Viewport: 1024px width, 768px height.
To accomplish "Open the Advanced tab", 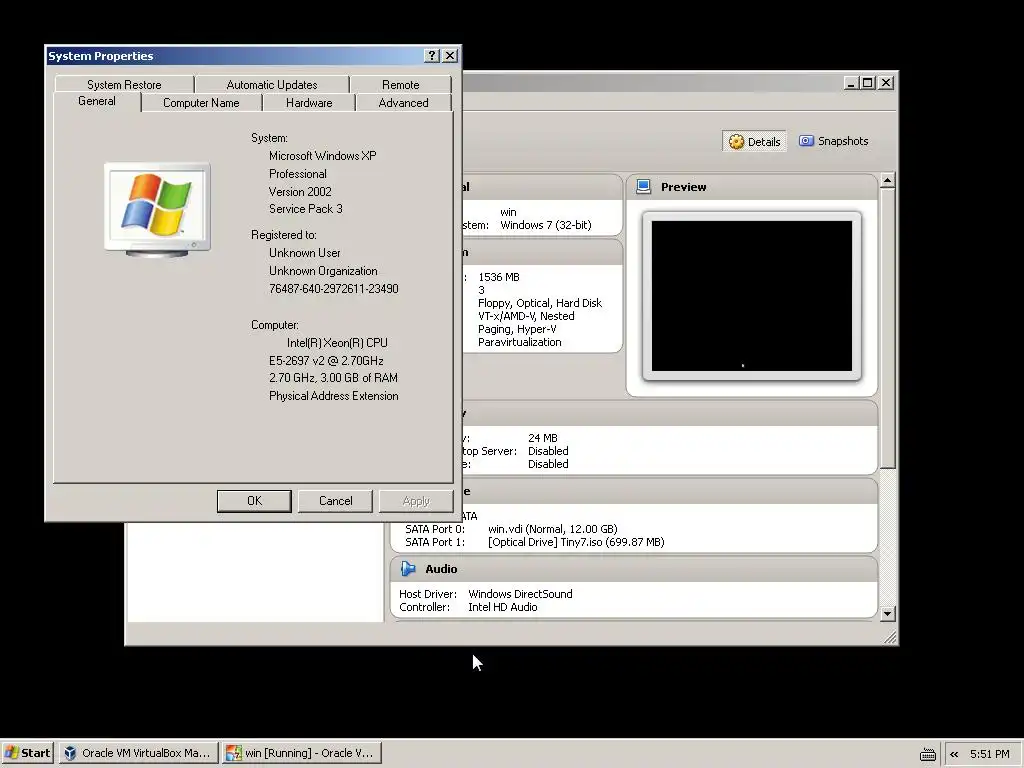I will point(404,103).
